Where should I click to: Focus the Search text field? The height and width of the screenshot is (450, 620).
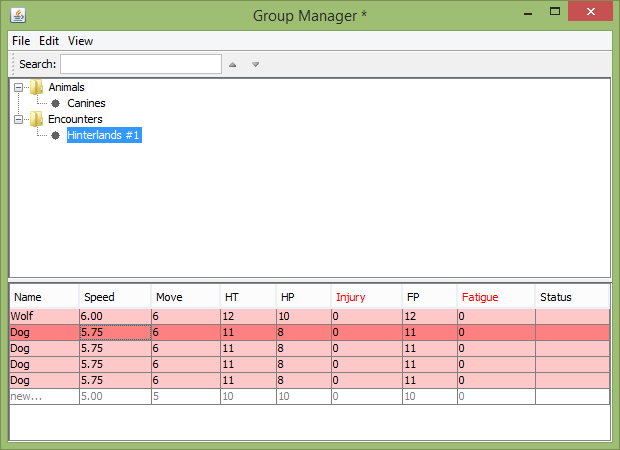141,64
